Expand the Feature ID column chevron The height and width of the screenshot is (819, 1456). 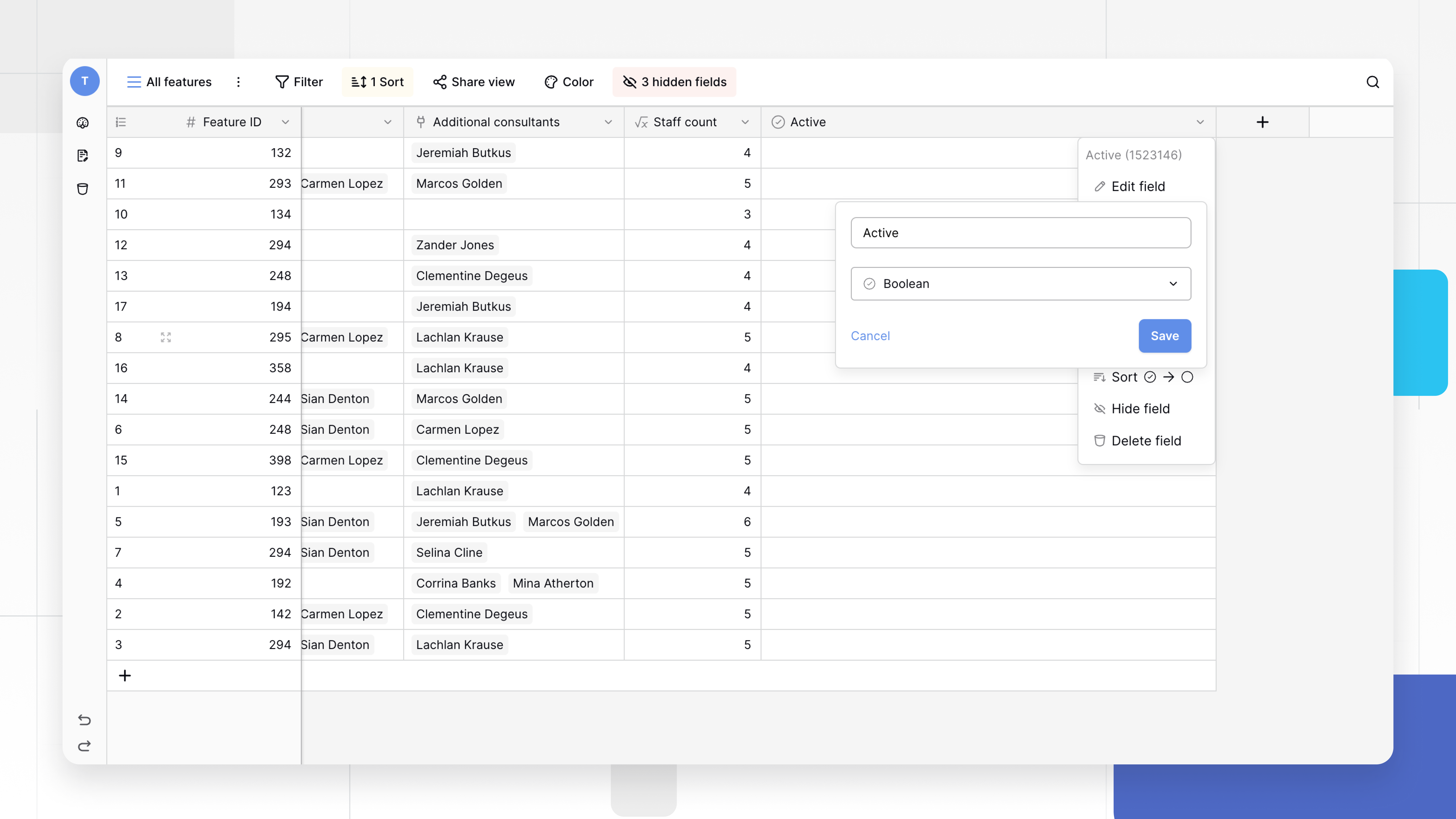[x=286, y=122]
